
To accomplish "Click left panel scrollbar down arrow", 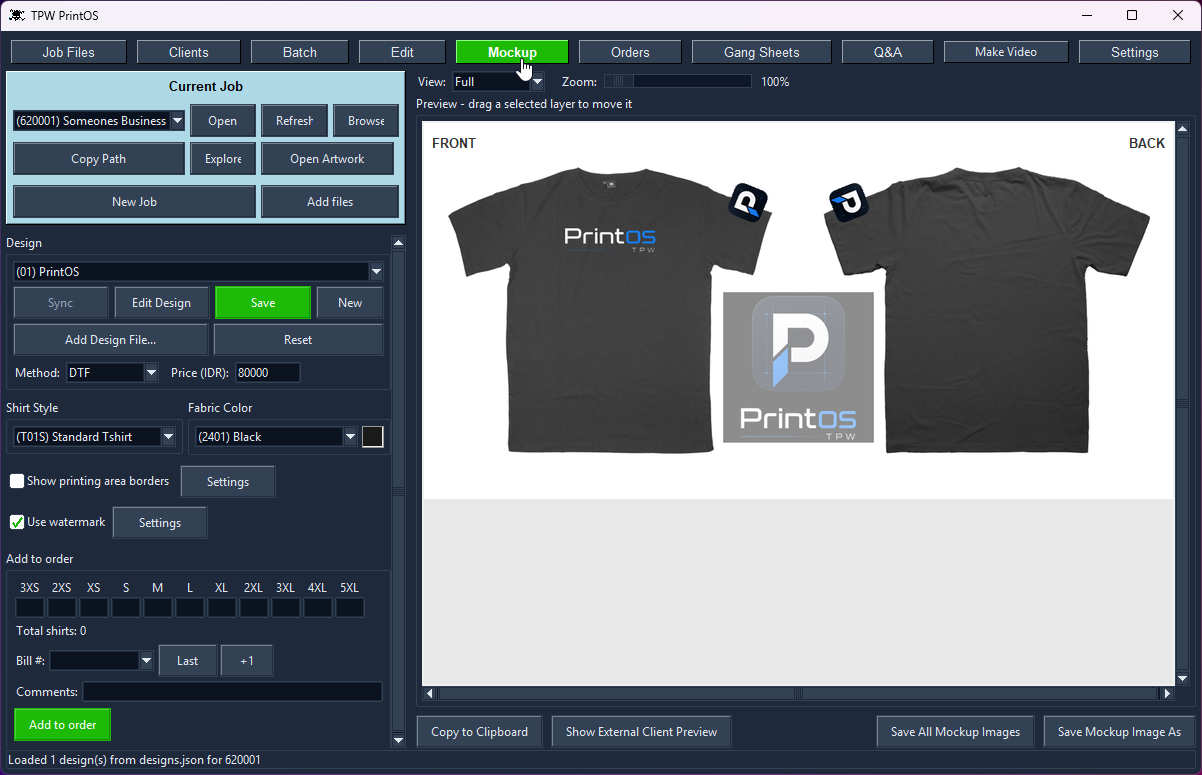I will point(398,740).
